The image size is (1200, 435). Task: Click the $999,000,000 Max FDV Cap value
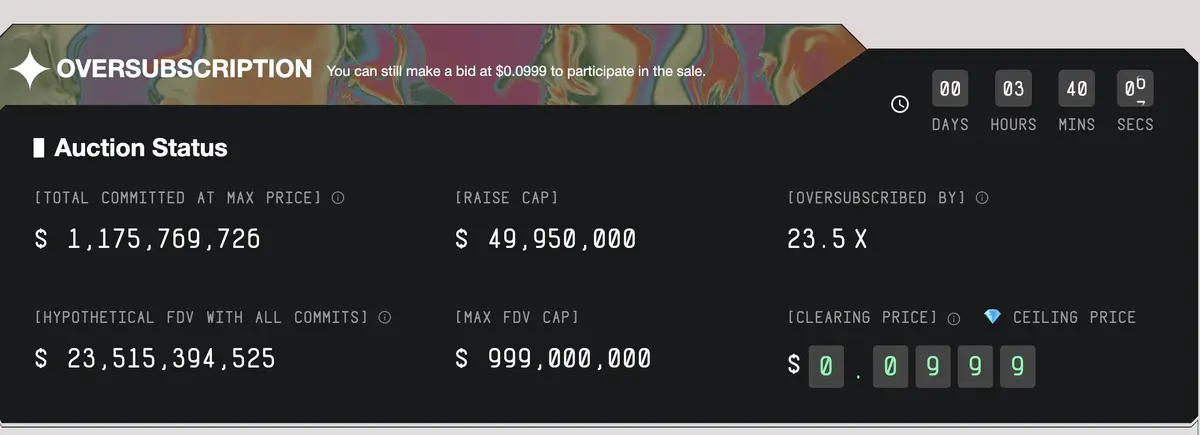[553, 358]
